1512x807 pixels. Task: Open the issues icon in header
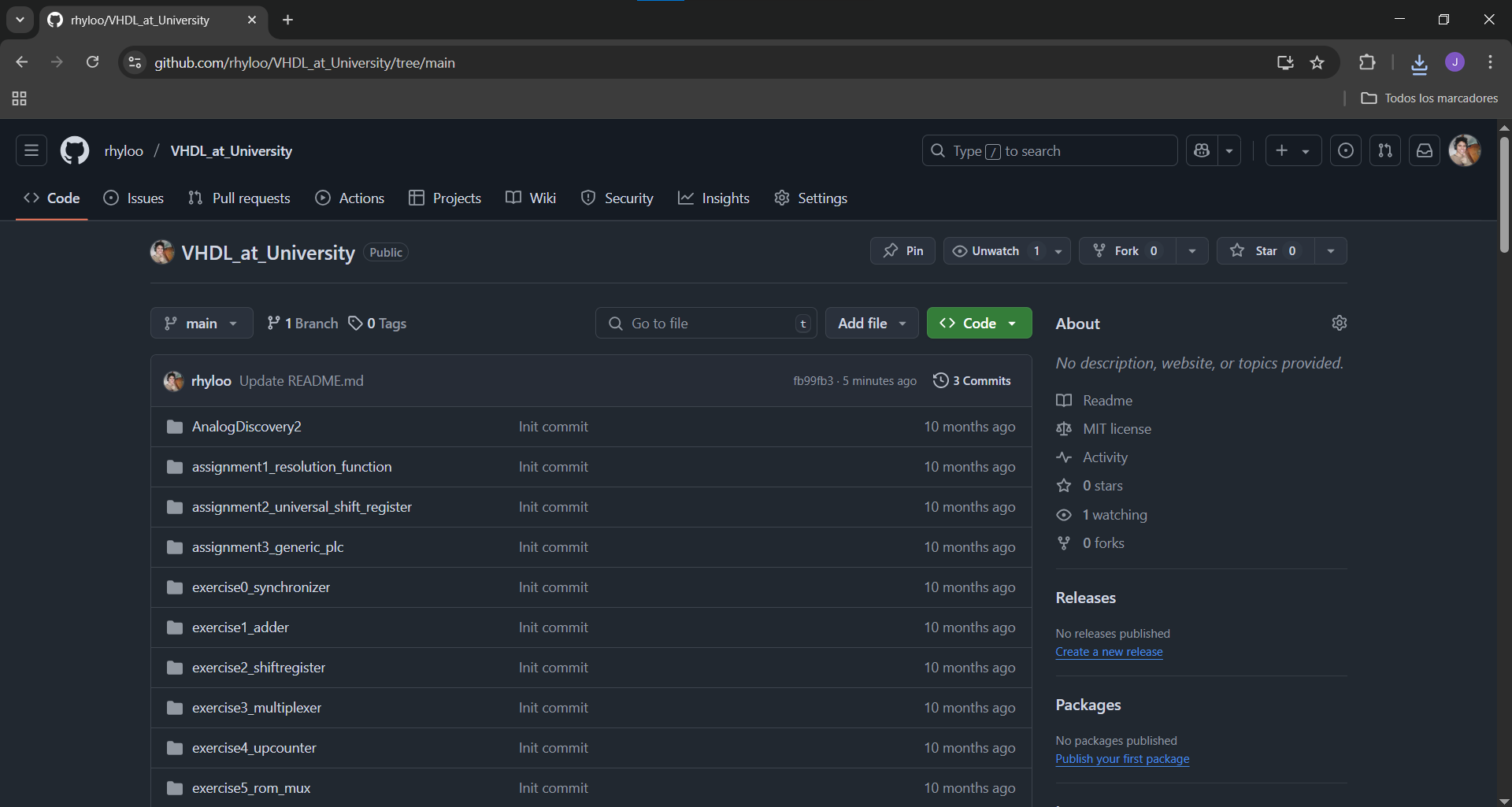coord(1346,150)
